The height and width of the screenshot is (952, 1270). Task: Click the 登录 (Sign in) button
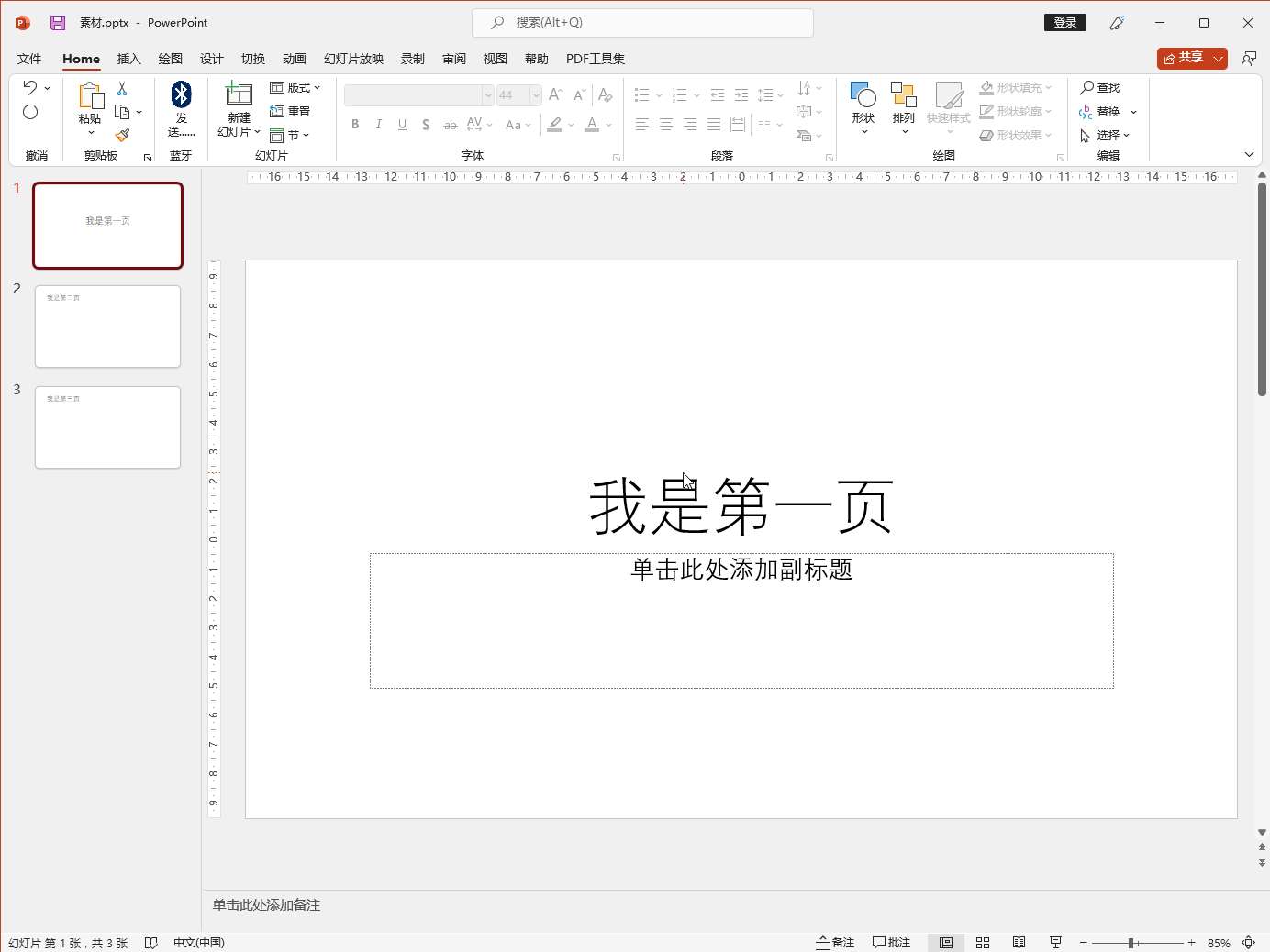1065,23
